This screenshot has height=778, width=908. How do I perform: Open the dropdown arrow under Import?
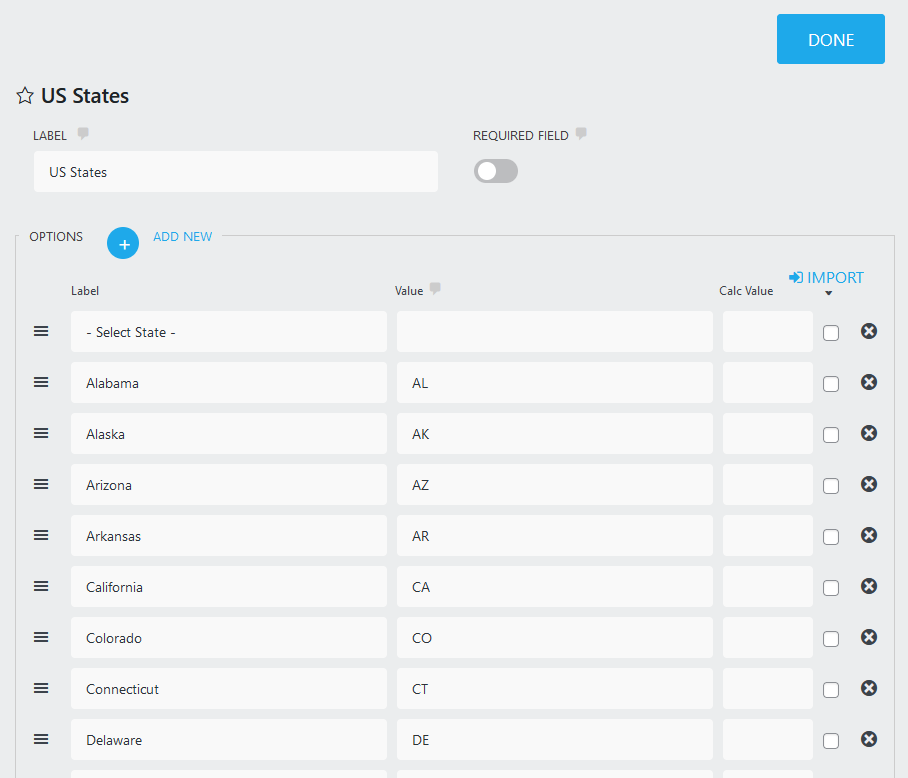pos(829,293)
